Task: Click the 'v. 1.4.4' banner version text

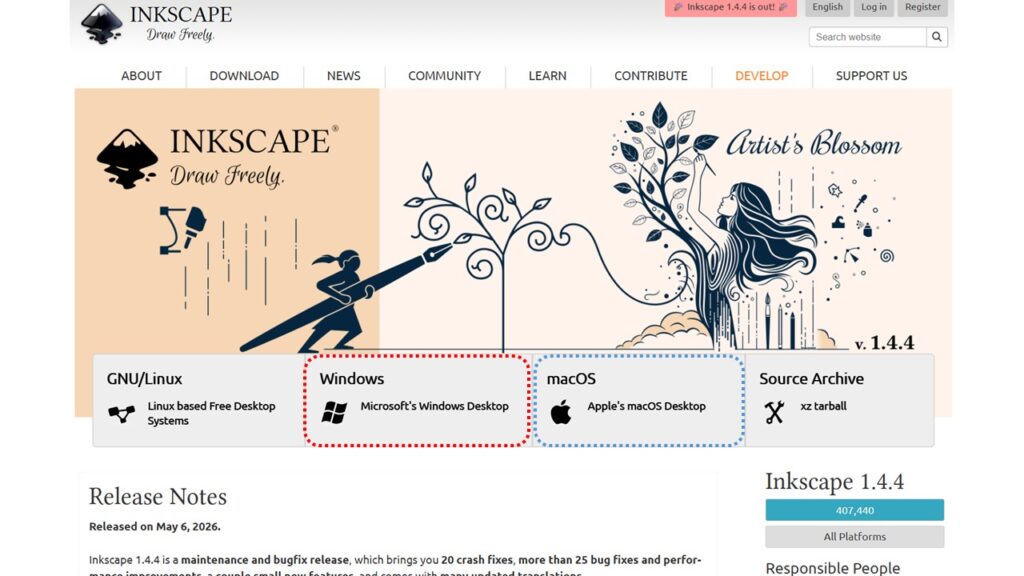Action: click(x=884, y=343)
